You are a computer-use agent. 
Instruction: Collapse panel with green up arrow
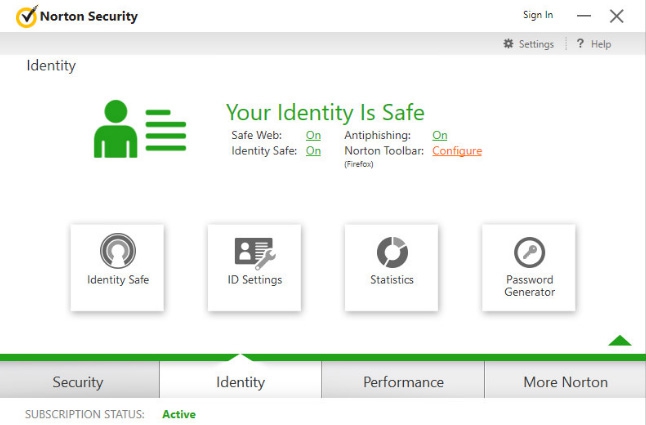(620, 341)
